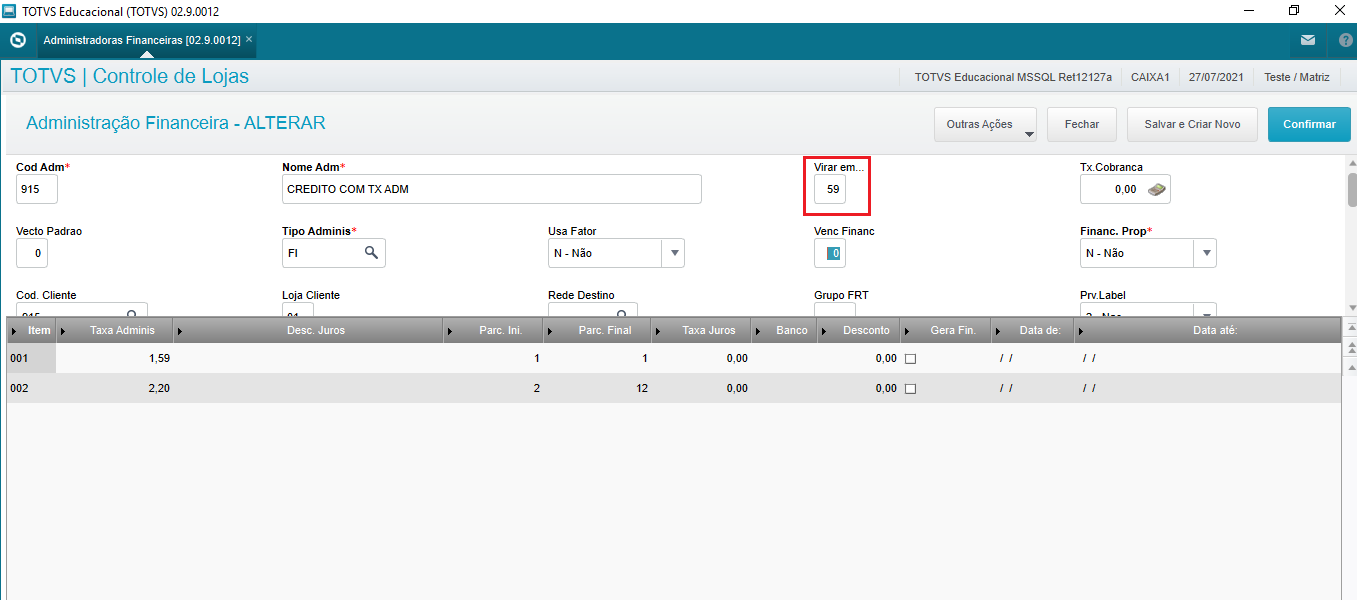Image resolution: width=1357 pixels, height=600 pixels.
Task: Click Data até: cell in row 002
Action: [x=1208, y=388]
